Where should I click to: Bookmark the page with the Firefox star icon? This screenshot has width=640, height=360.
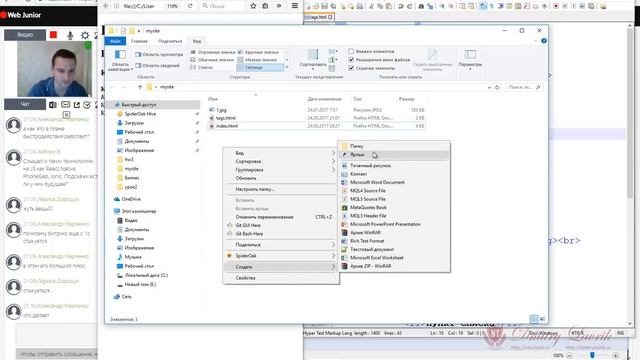[x=253, y=6]
